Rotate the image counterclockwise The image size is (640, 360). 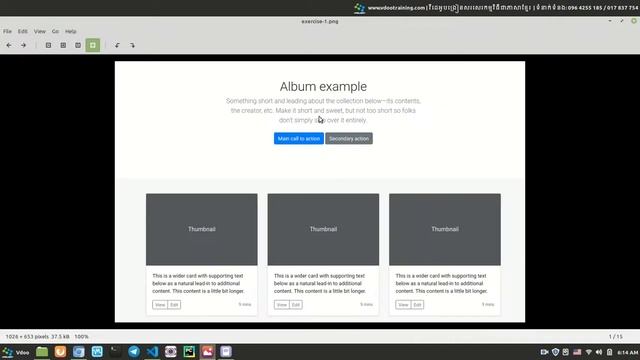tap(117, 45)
